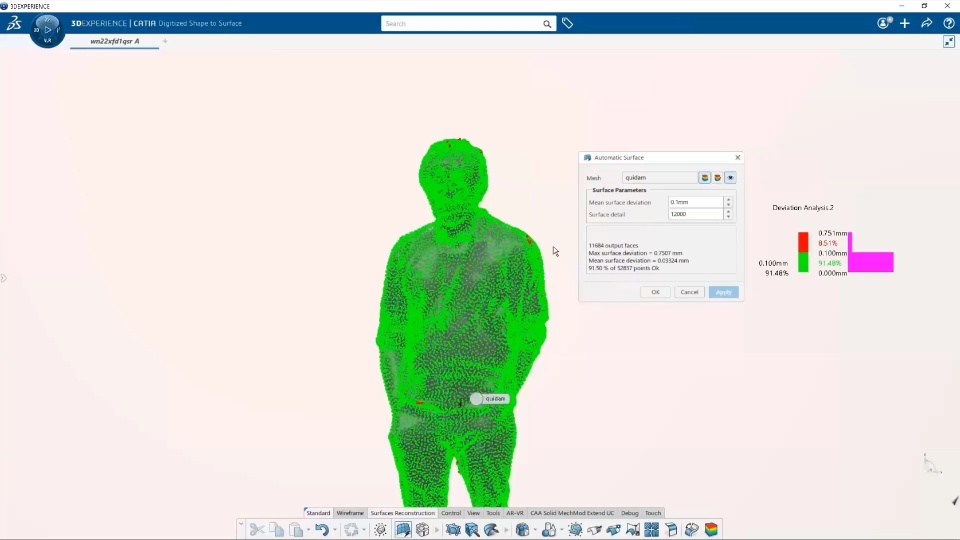The width and height of the screenshot is (960, 540).
Task: Click Cancel in the Automatic Surface dialog
Action: (x=689, y=292)
